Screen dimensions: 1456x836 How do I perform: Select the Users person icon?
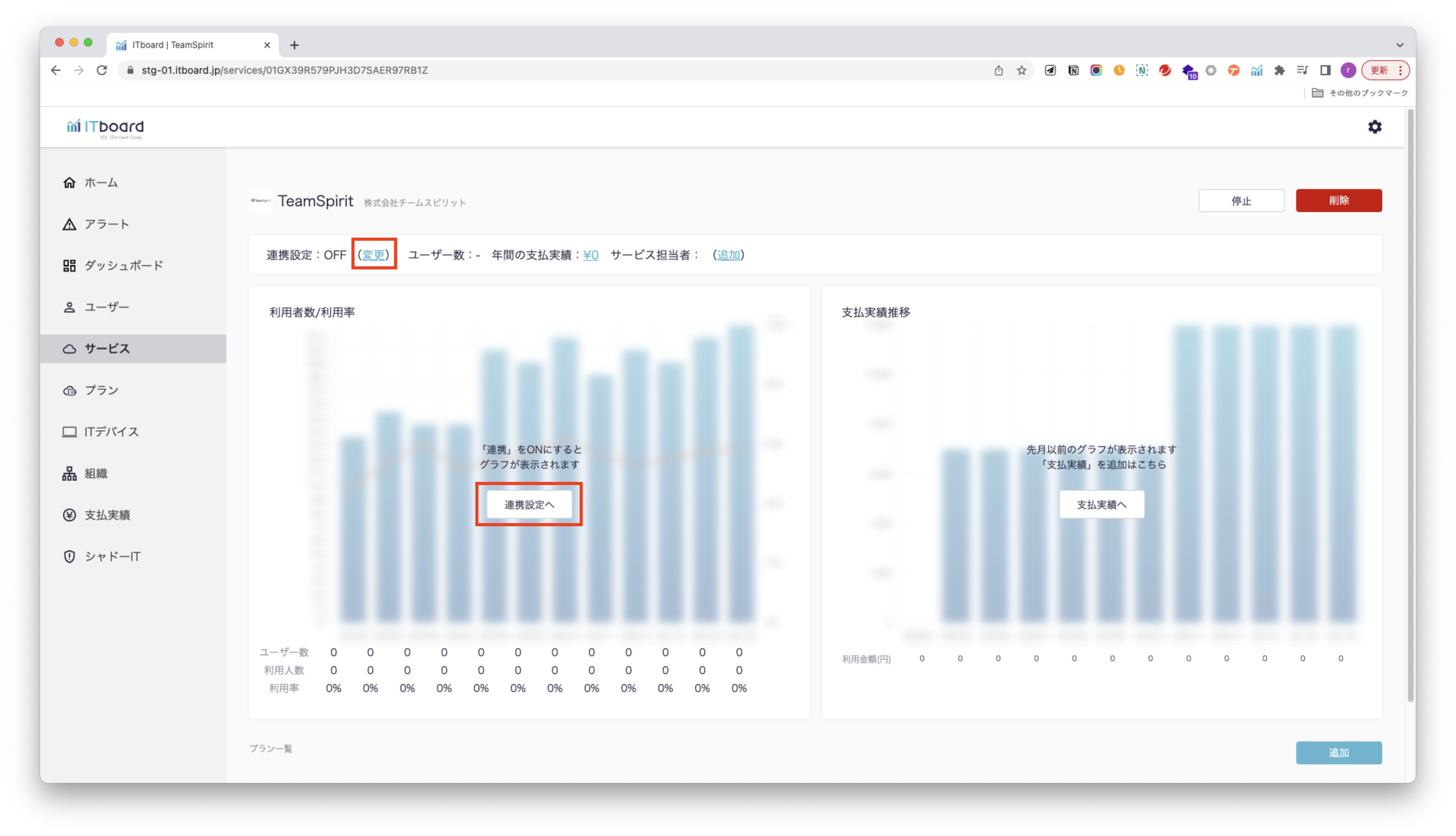pyautogui.click(x=70, y=307)
